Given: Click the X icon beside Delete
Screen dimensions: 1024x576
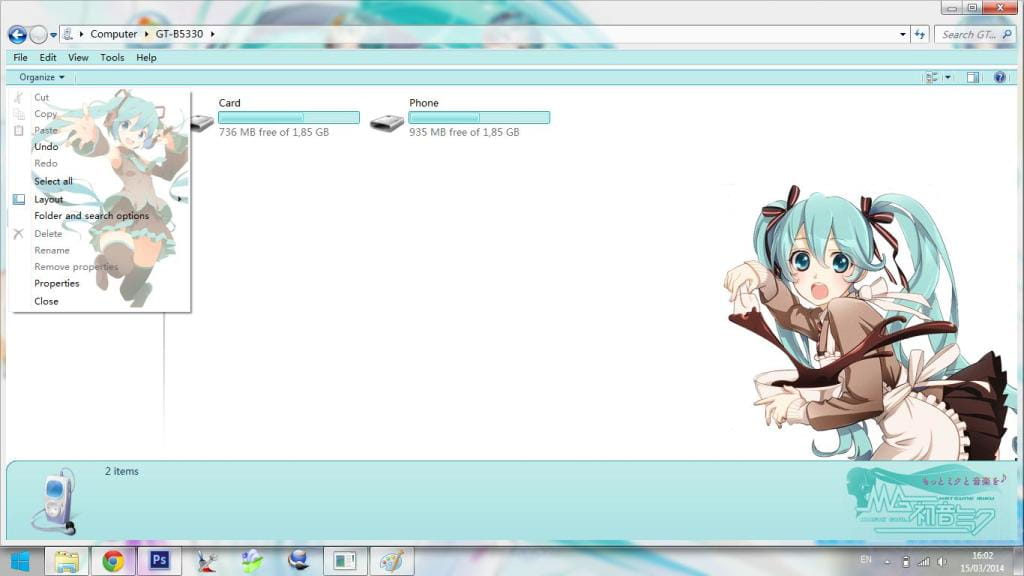Looking at the screenshot, I should (18, 233).
